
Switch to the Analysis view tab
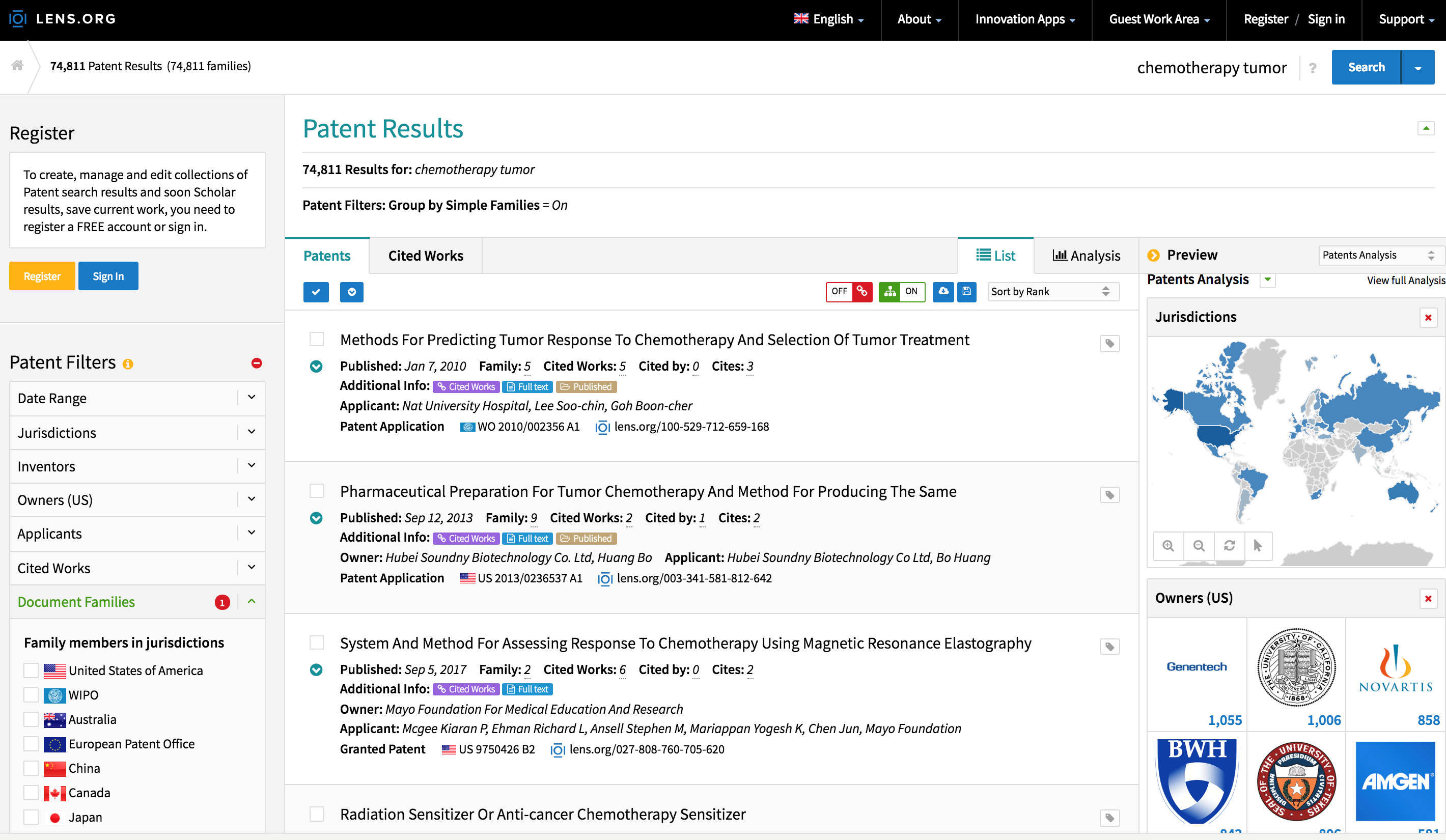click(x=1086, y=256)
